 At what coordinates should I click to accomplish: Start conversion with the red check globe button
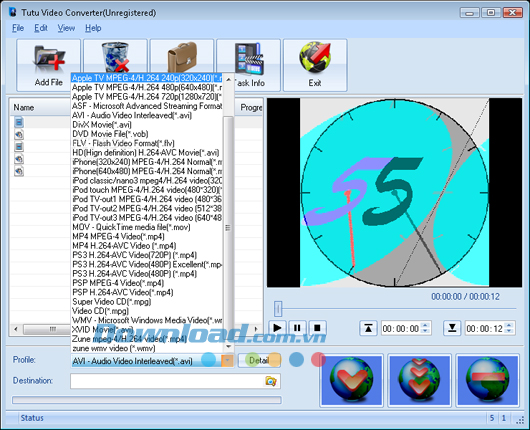pos(352,380)
